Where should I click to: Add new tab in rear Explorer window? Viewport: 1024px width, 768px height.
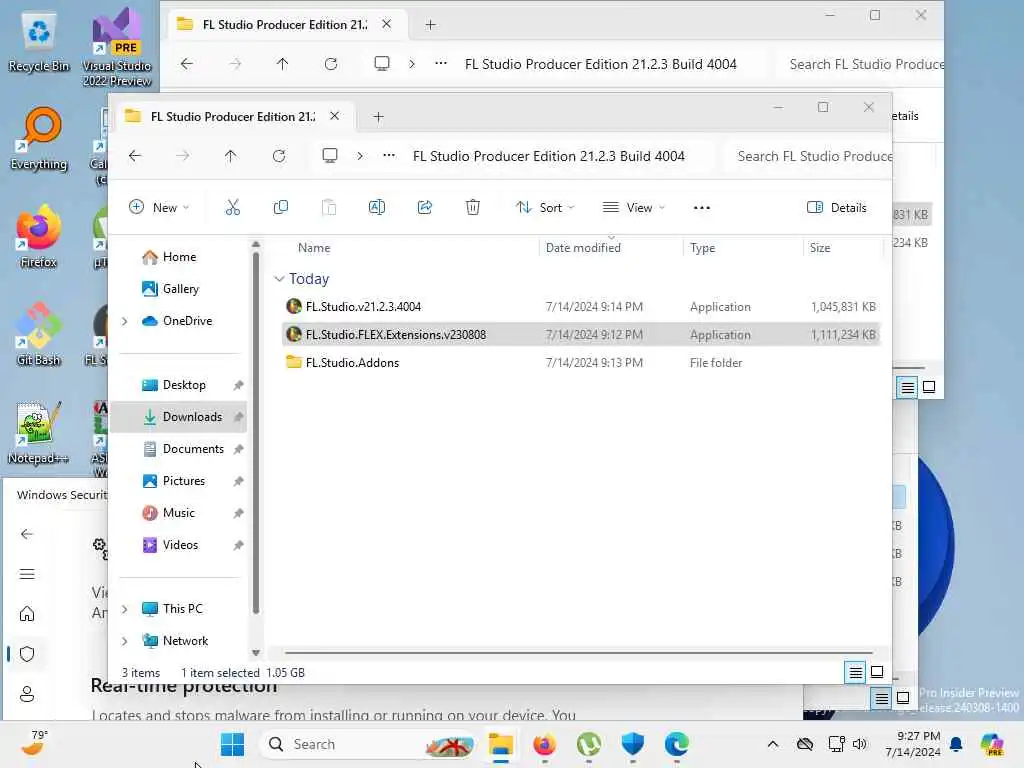click(430, 25)
